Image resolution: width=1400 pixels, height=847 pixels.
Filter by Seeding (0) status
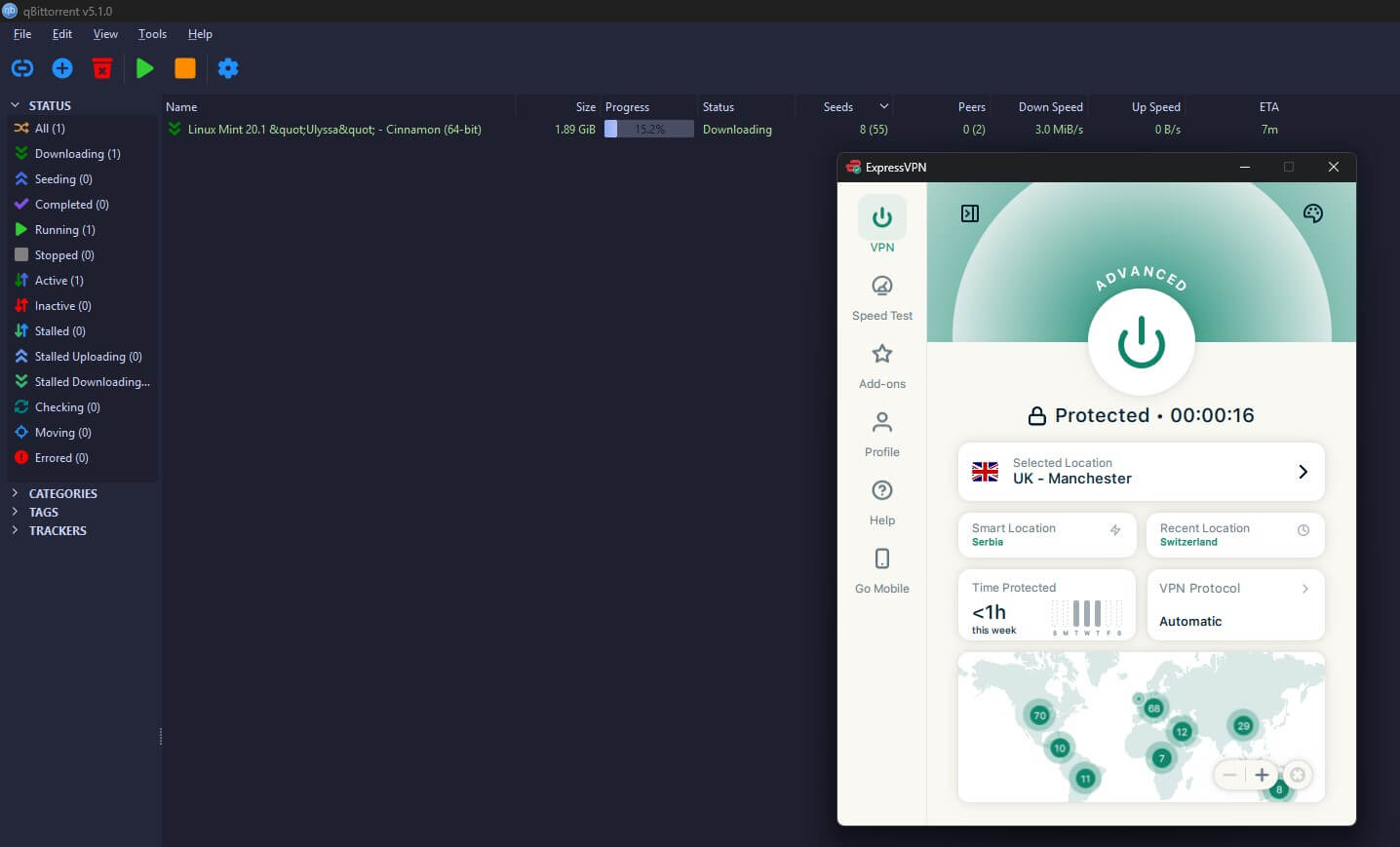pos(80,179)
